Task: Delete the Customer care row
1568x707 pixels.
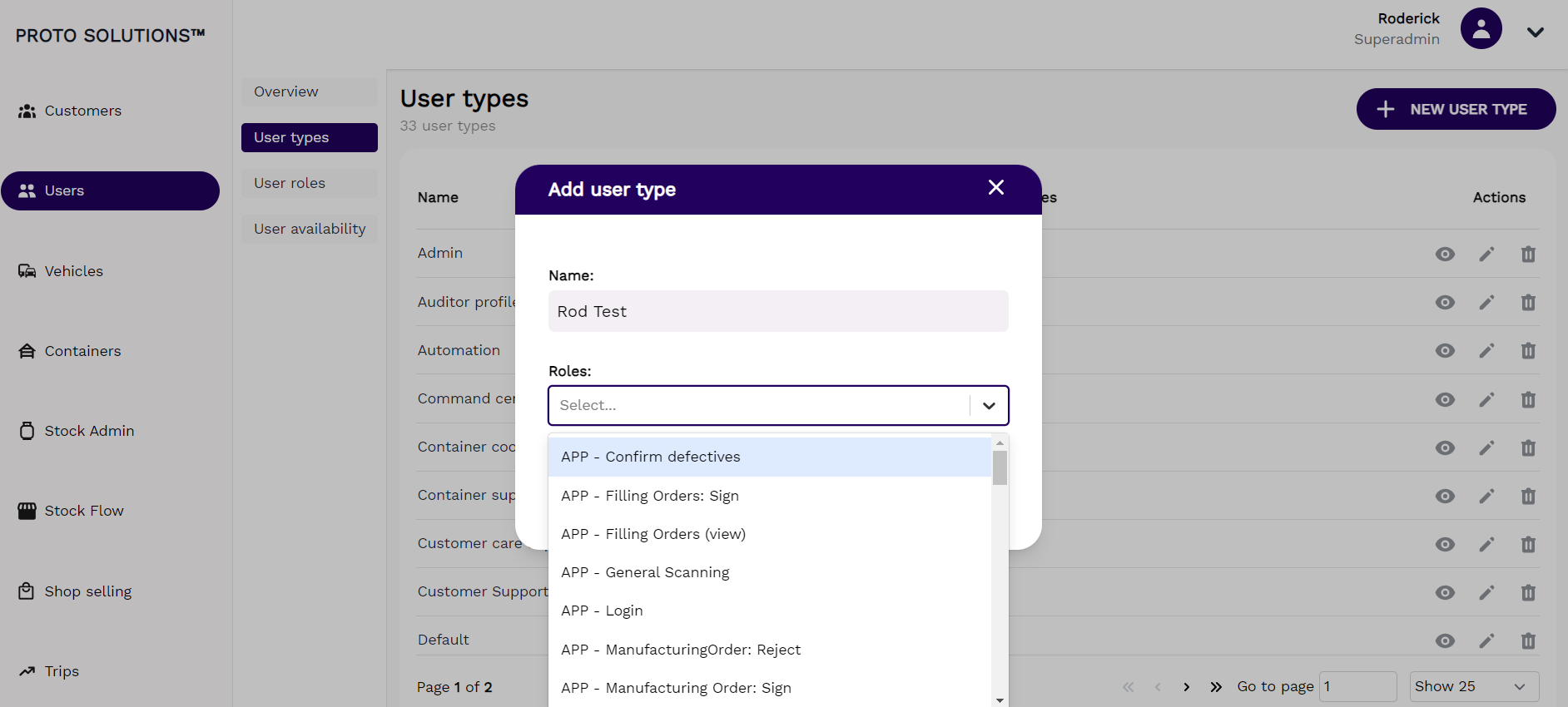Action: click(1528, 544)
